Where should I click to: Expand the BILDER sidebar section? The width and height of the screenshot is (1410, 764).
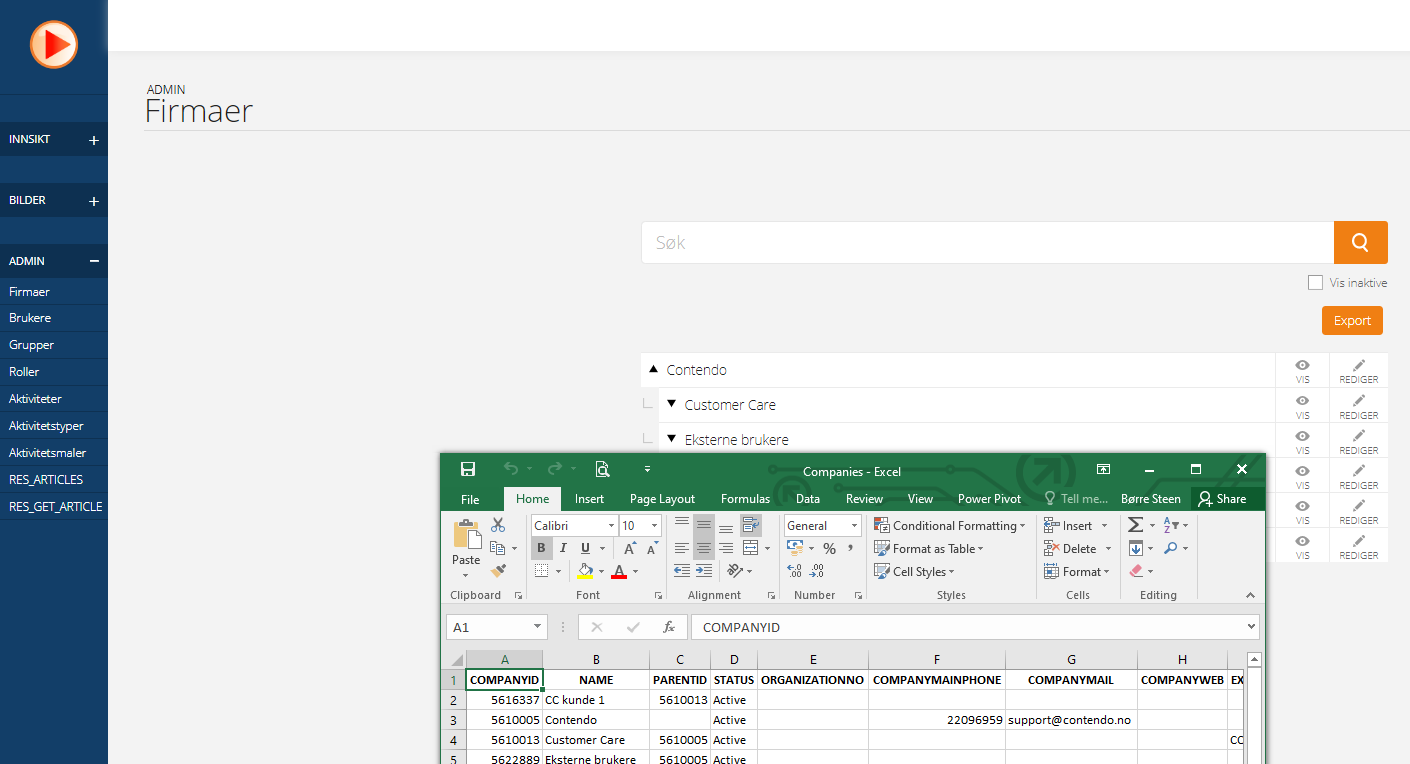tap(94, 201)
